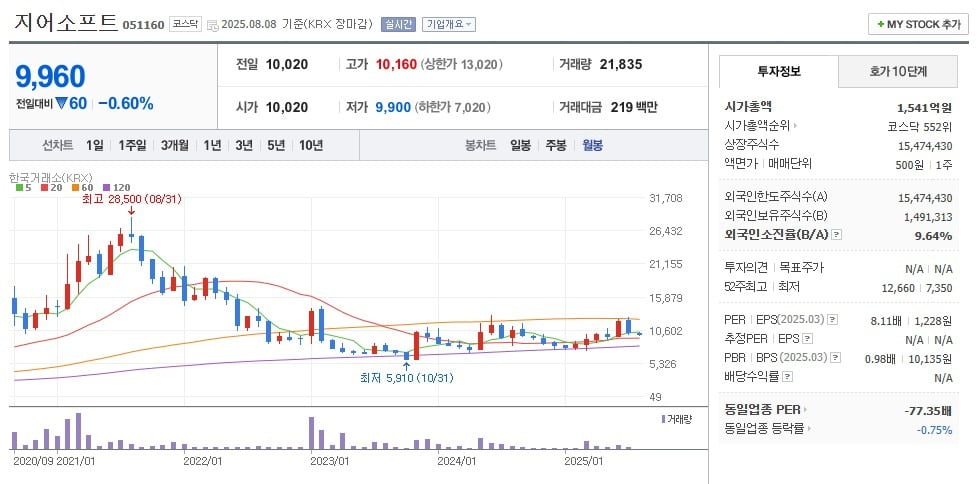Click the 외국인보유주식수 value 1,491,313

pyautogui.click(x=928, y=216)
